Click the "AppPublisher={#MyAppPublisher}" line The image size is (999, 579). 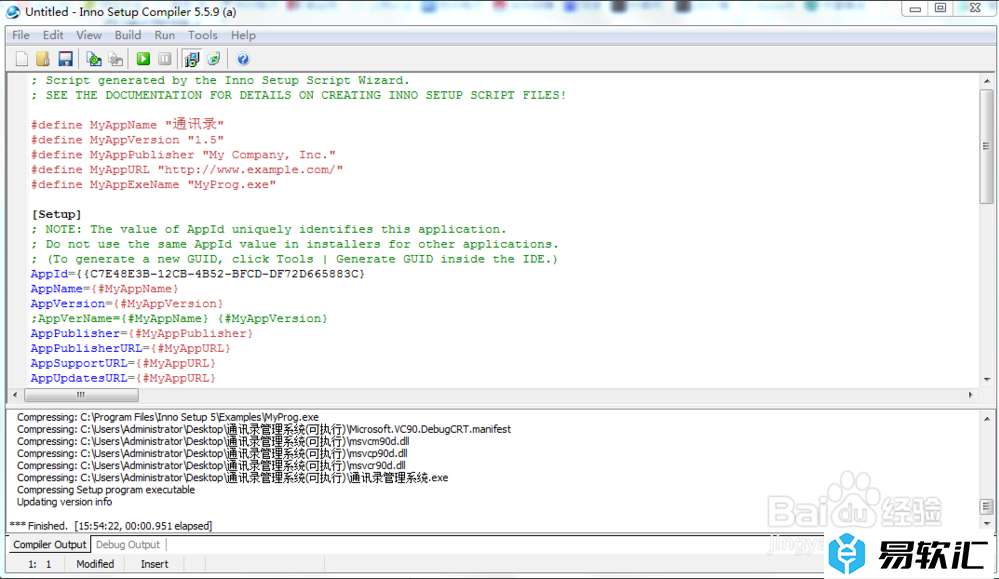[142, 334]
